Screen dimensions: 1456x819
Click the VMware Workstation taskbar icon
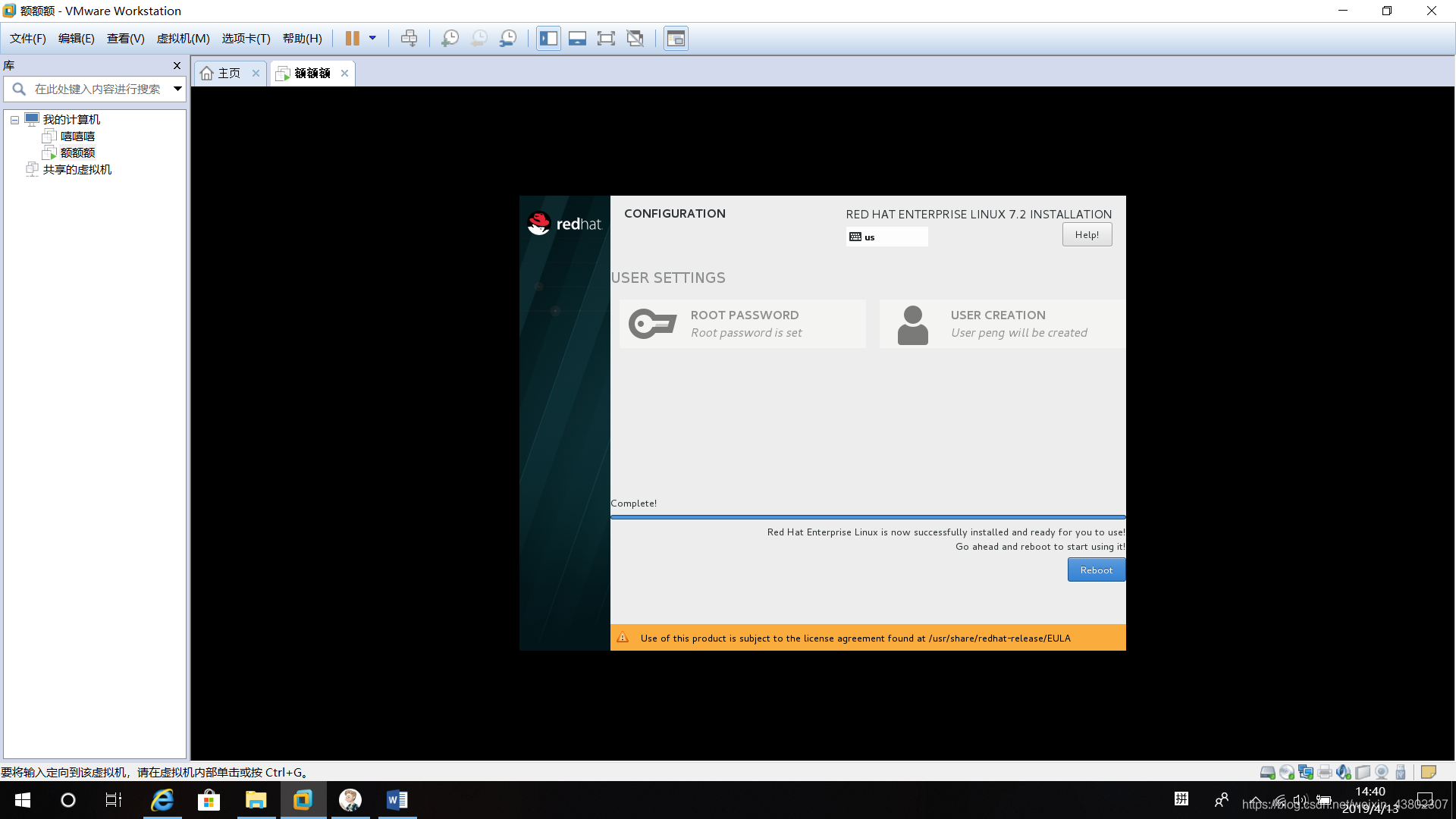pyautogui.click(x=303, y=800)
